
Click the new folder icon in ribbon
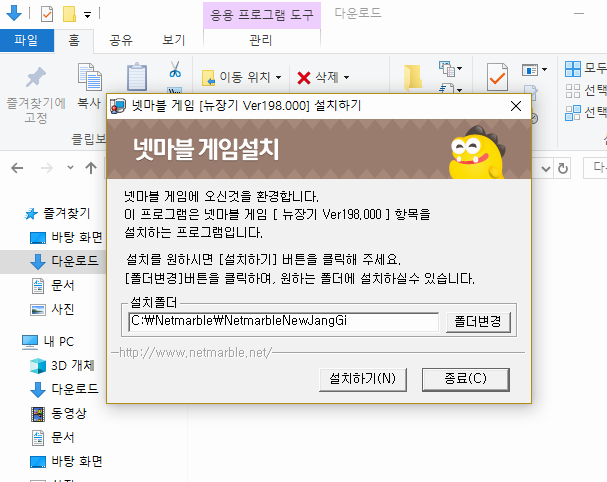413,77
